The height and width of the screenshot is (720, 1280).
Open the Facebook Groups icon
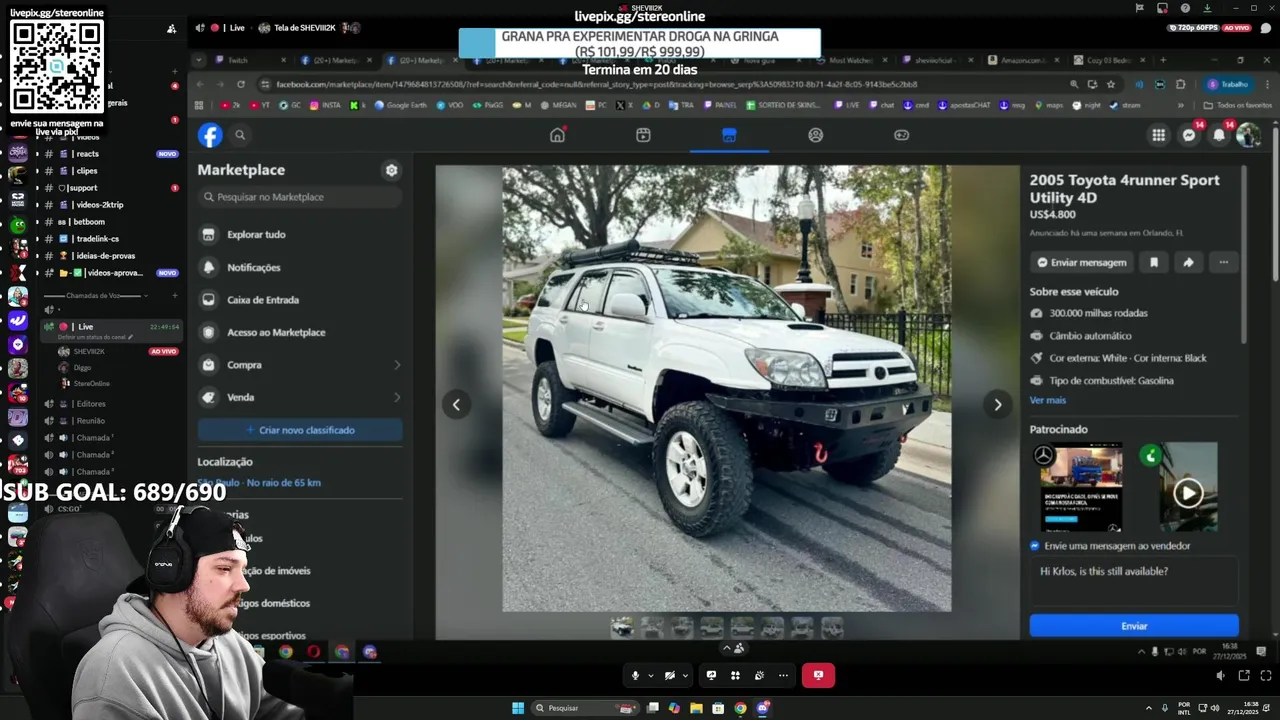tap(816, 135)
